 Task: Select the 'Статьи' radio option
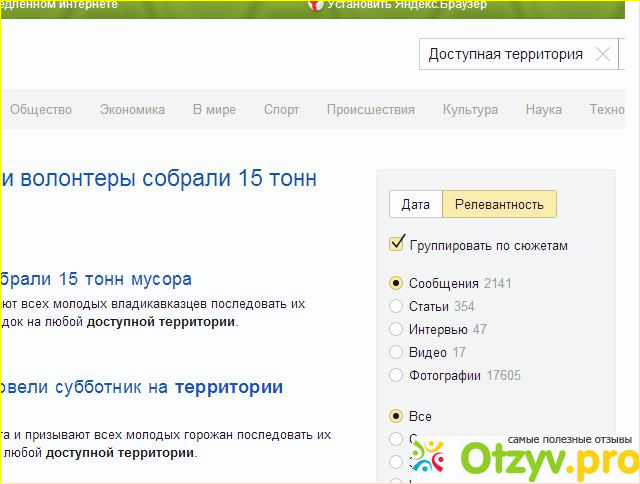[397, 306]
